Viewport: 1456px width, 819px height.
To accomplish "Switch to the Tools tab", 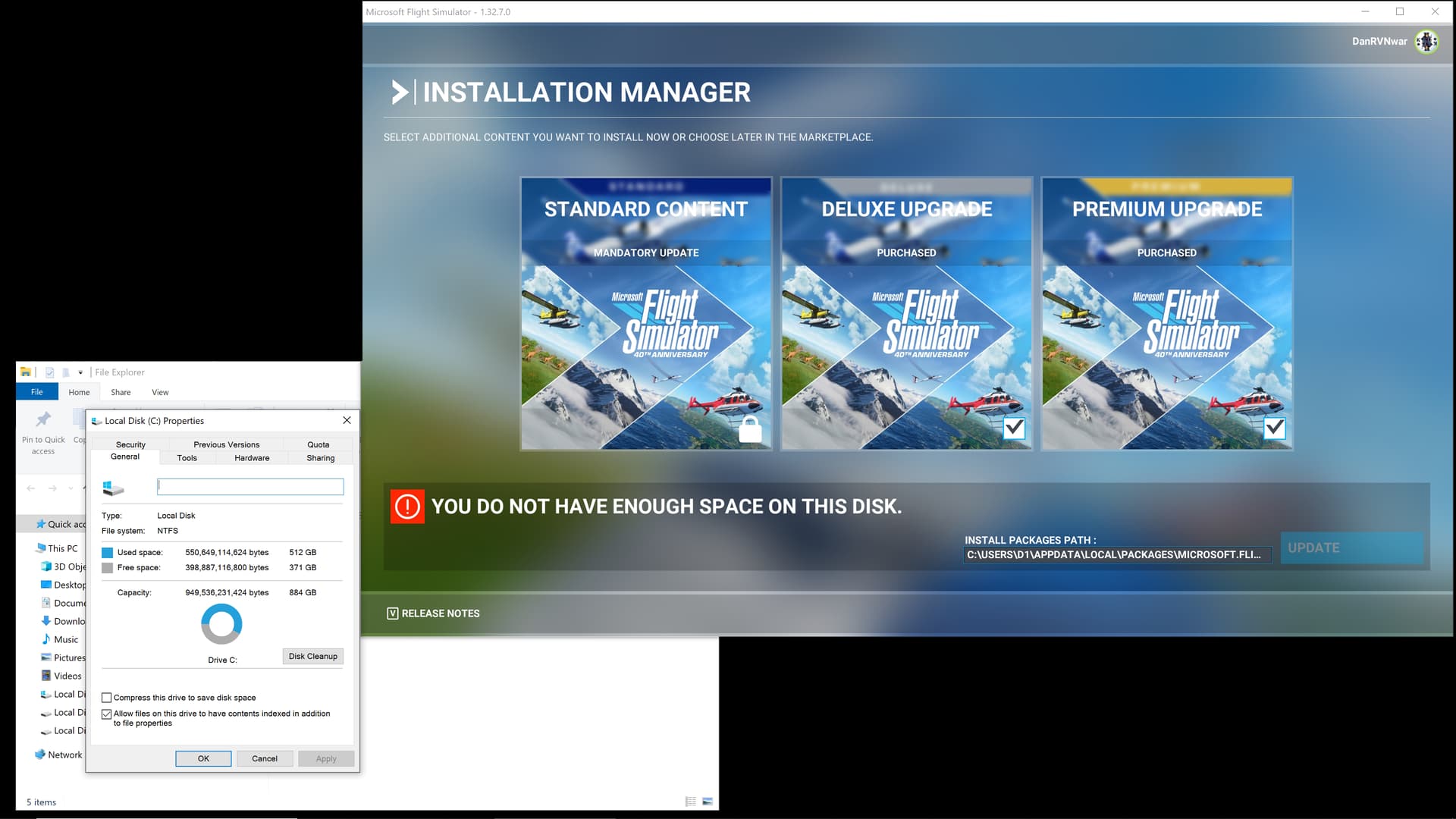I will tap(187, 458).
